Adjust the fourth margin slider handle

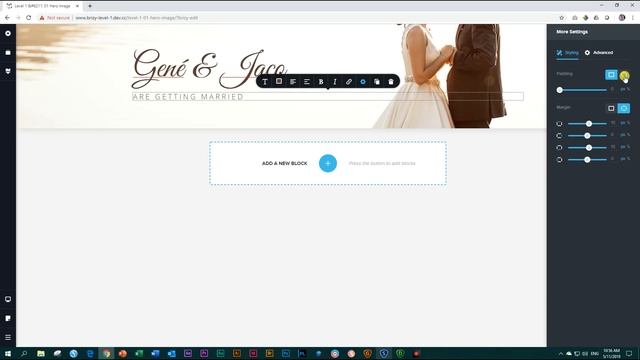tap(587, 160)
